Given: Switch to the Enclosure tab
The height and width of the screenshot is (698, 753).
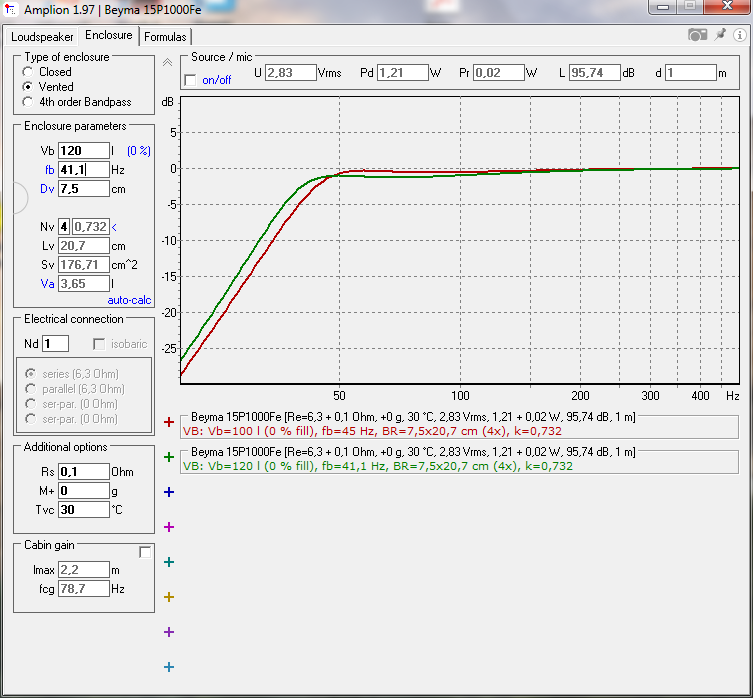Looking at the screenshot, I should (x=109, y=35).
